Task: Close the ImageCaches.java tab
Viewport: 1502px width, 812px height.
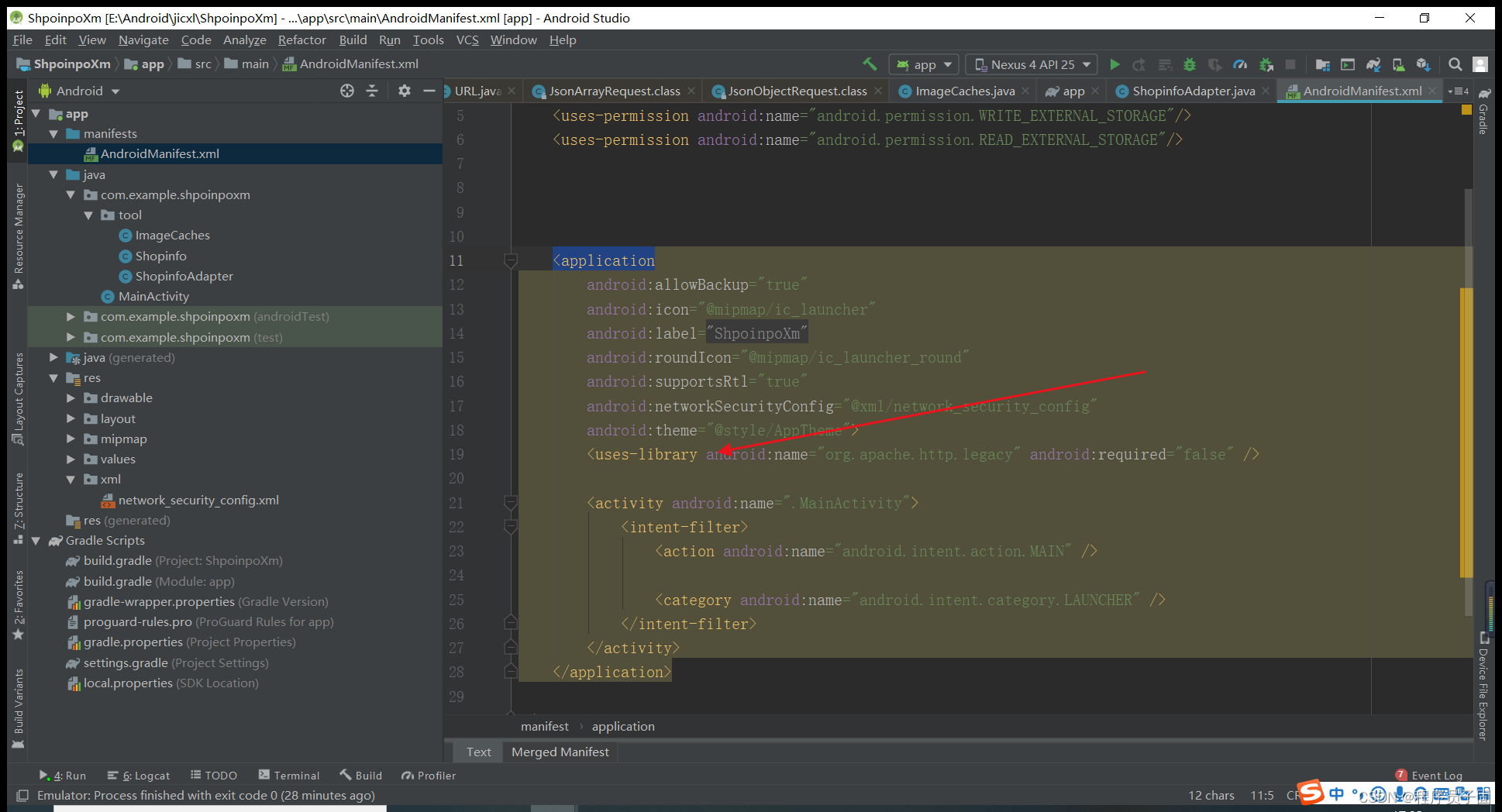Action: pos(1025,91)
